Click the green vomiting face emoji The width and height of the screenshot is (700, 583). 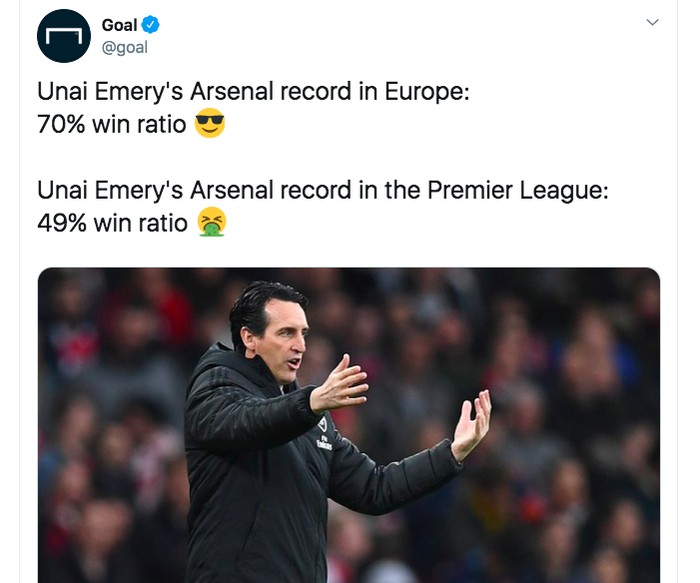(211, 222)
